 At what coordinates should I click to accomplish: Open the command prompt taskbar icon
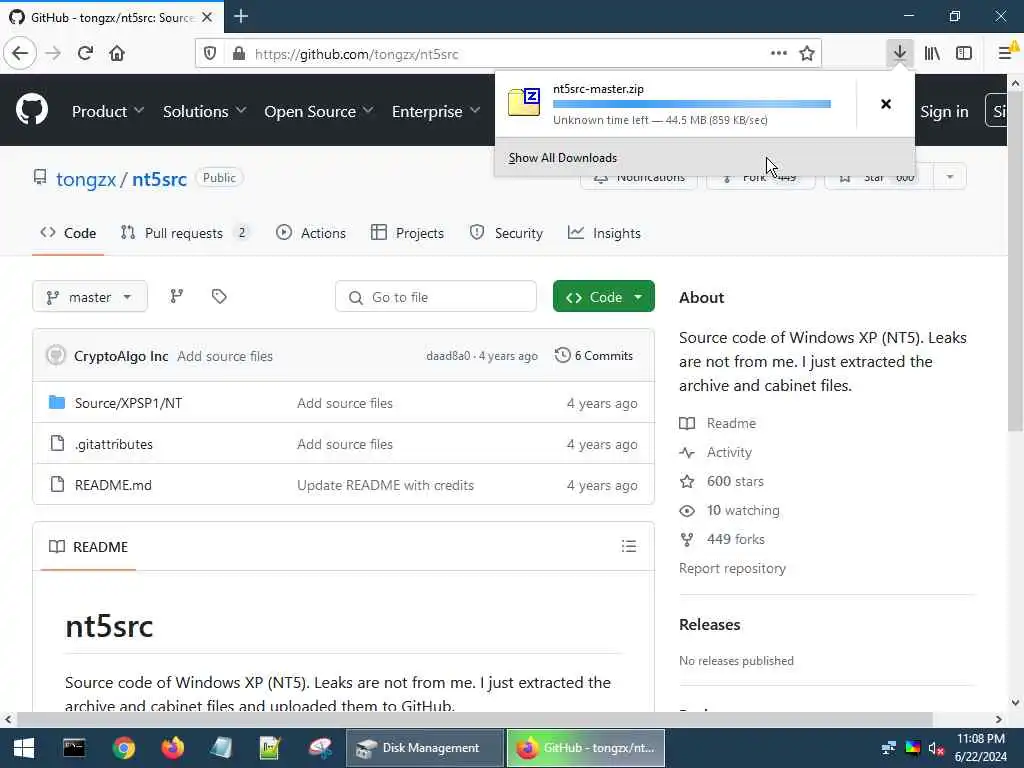[74, 748]
